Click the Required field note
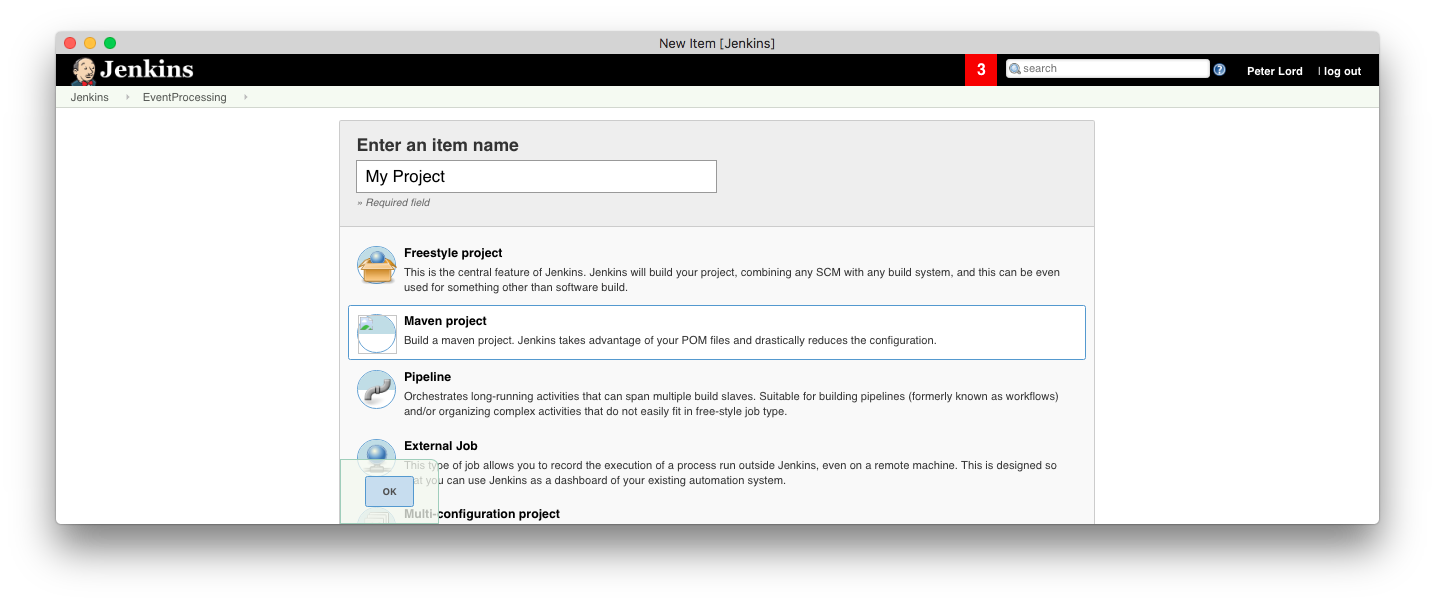This screenshot has width=1435, height=604. coord(393,202)
